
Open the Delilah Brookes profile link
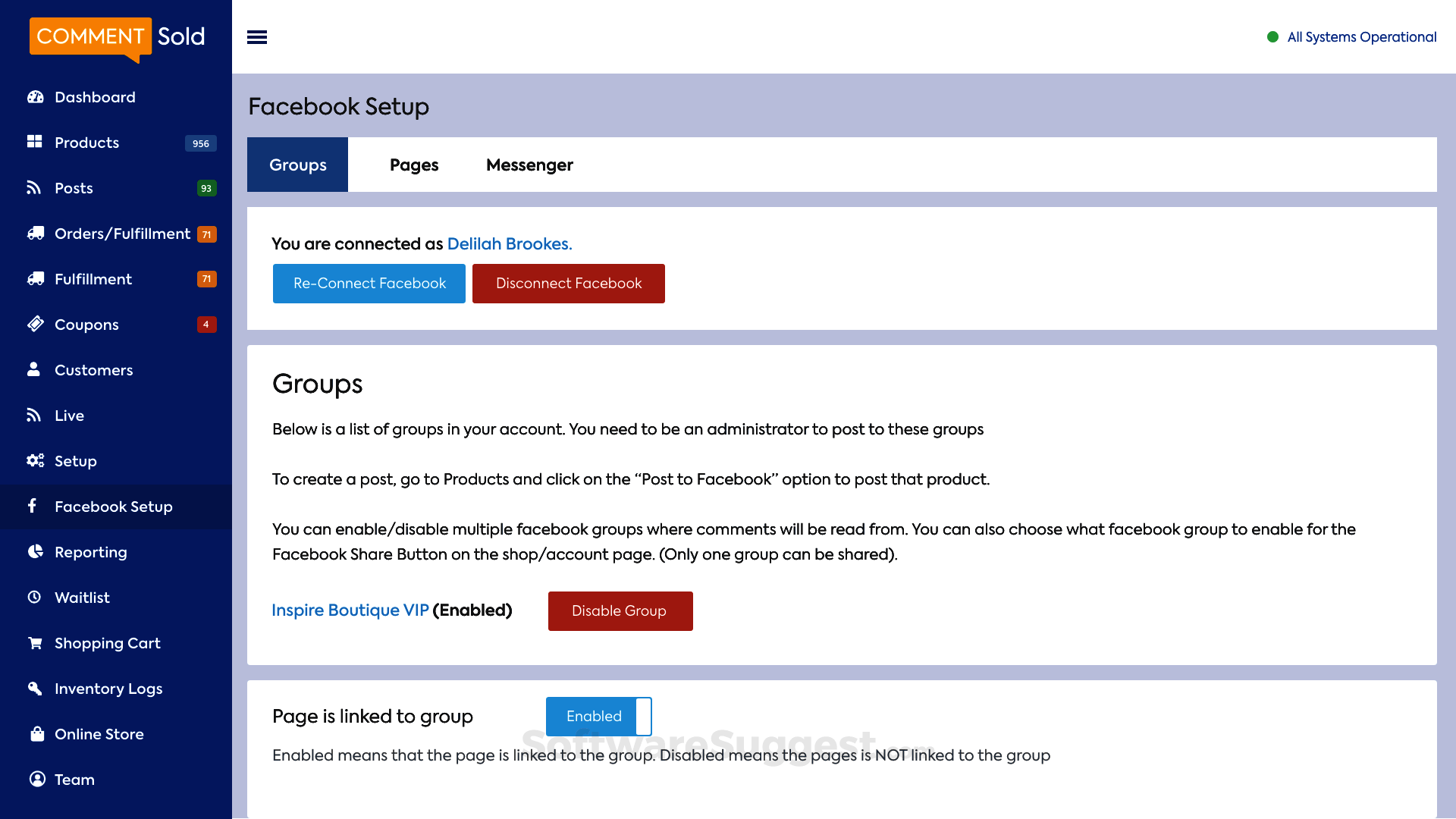(x=509, y=244)
